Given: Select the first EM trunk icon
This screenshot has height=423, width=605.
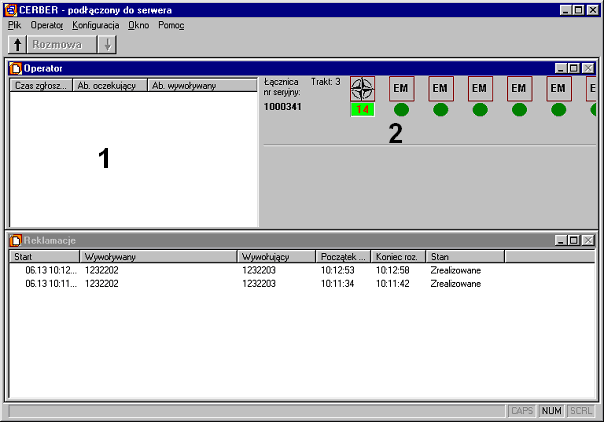Looking at the screenshot, I should point(401,88).
